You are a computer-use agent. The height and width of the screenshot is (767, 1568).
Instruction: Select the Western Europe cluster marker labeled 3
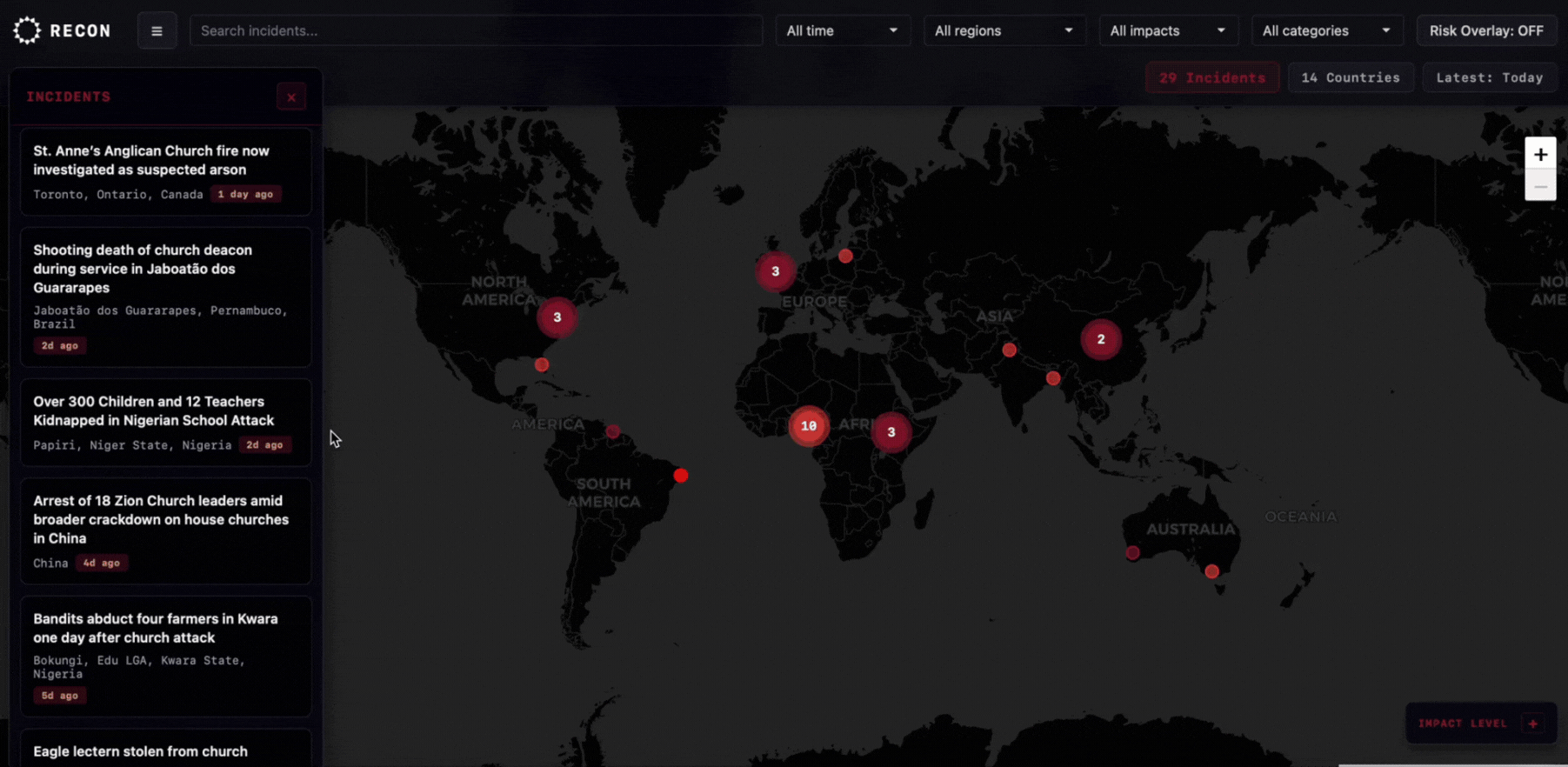coord(775,271)
